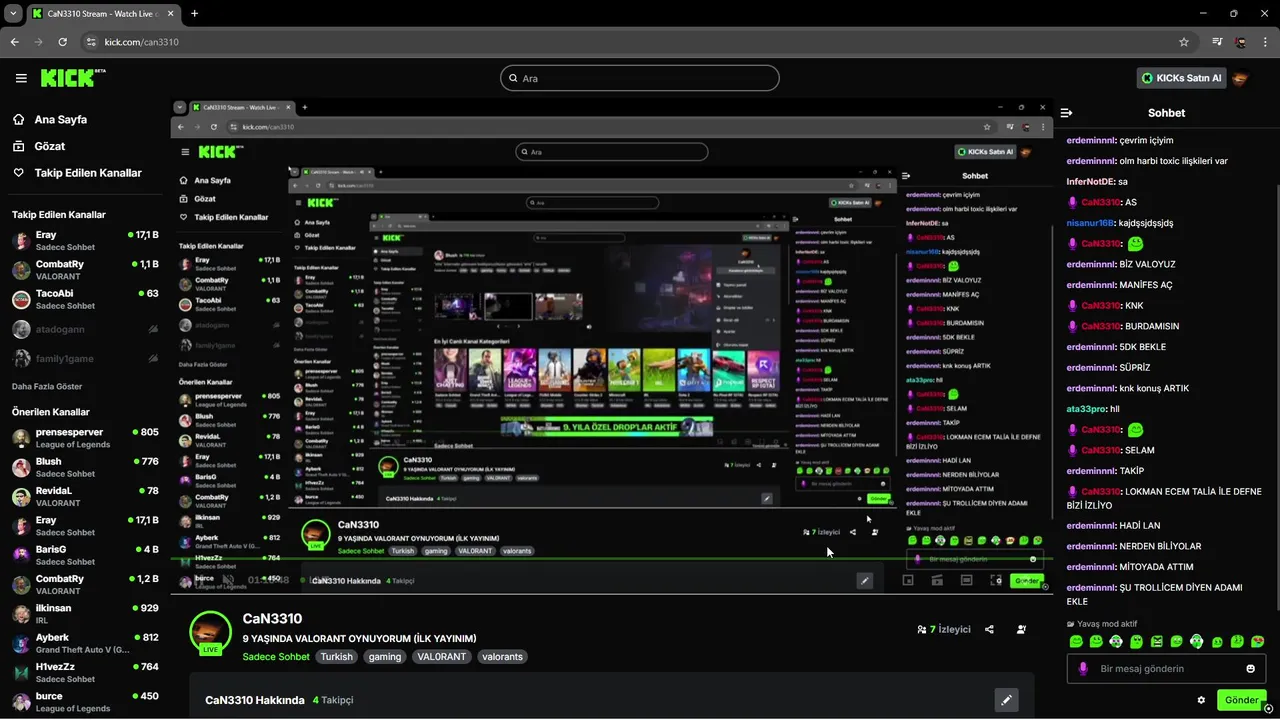The image size is (1280, 720).
Task: Click the KICKs Satın Al button
Action: click(x=1181, y=78)
